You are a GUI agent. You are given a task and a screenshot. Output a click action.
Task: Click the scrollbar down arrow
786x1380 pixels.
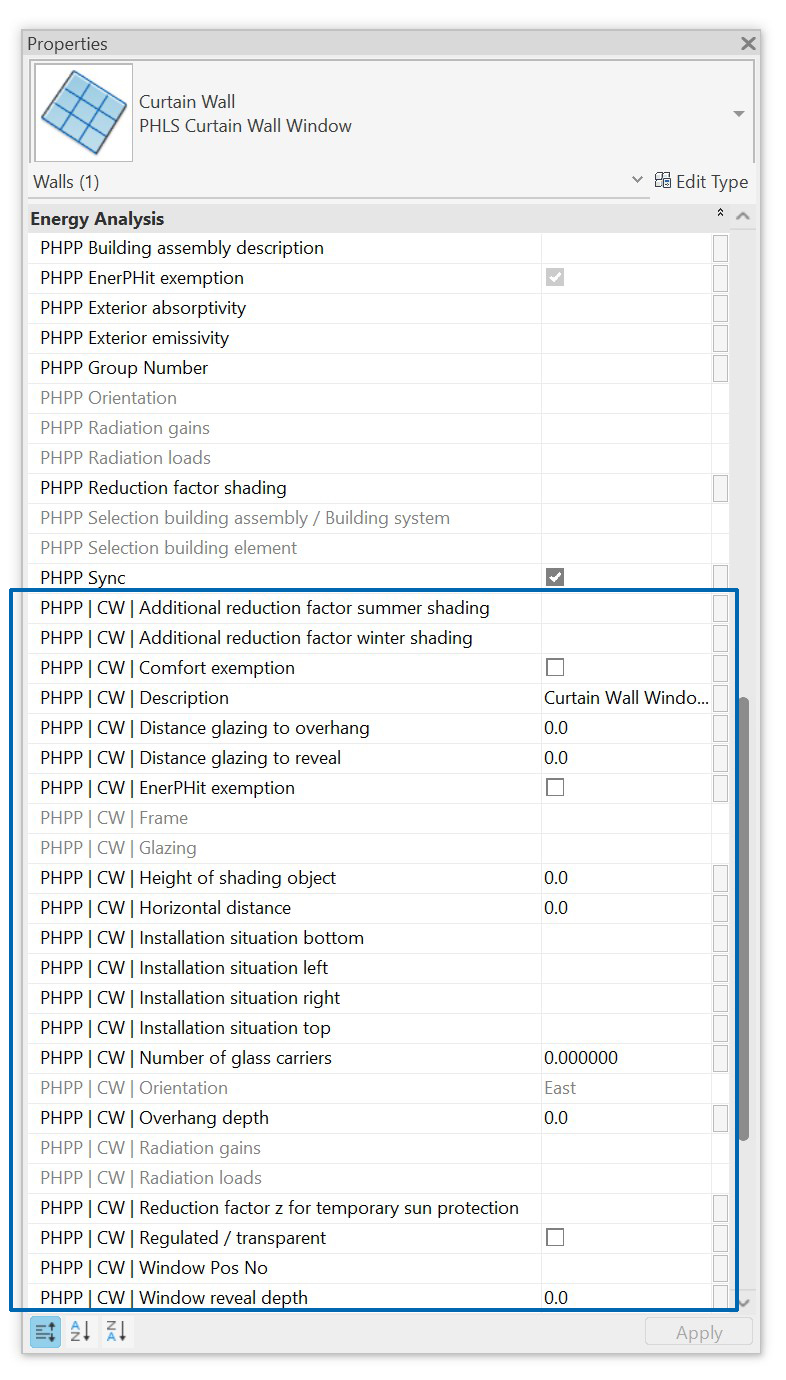(743, 1302)
